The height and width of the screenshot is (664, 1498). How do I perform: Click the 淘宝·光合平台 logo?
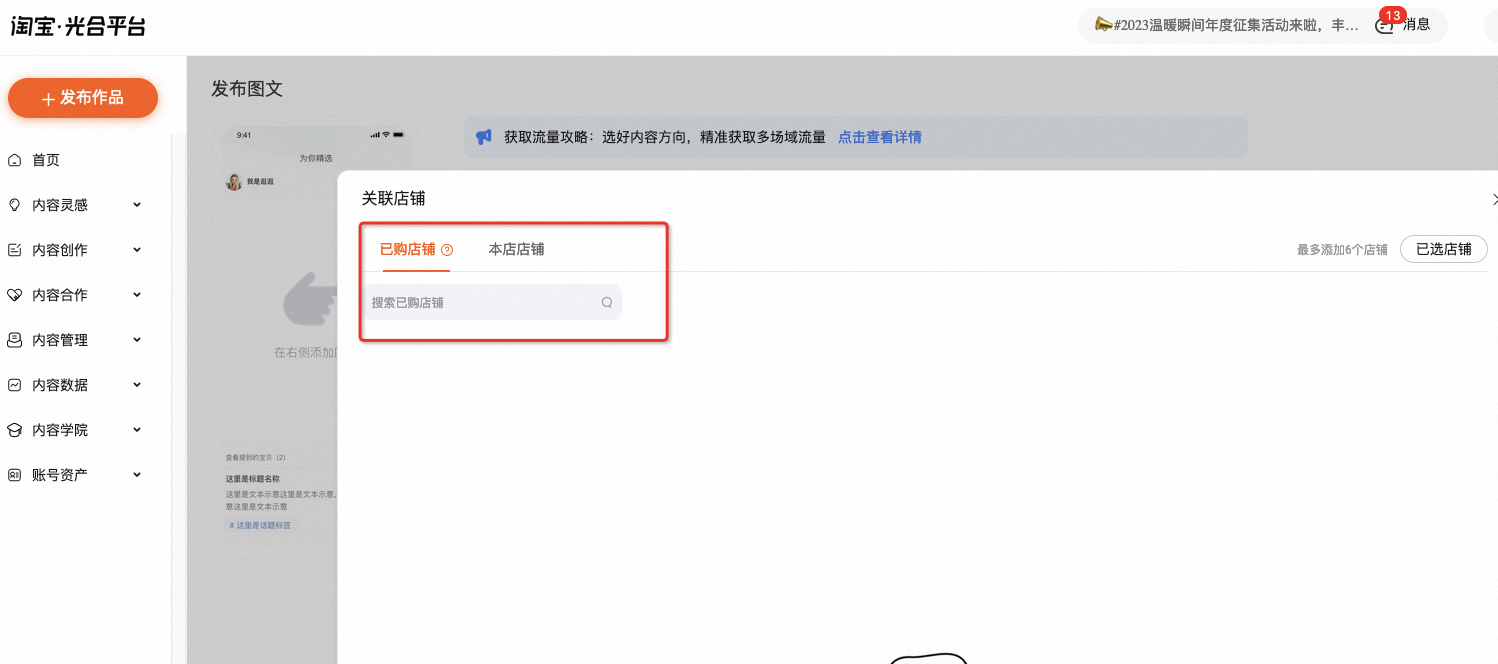pyautogui.click(x=78, y=26)
